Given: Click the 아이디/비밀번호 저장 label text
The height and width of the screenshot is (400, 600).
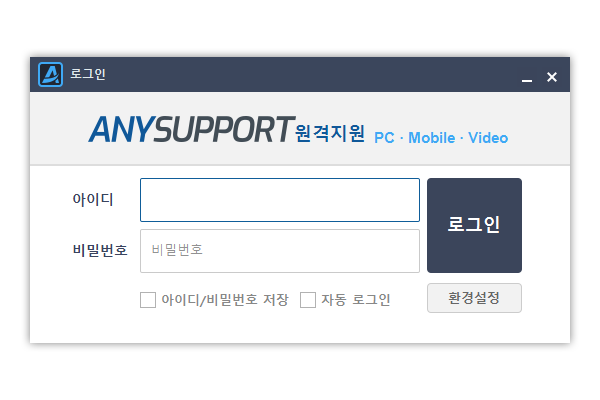Looking at the screenshot, I should pos(225,300).
